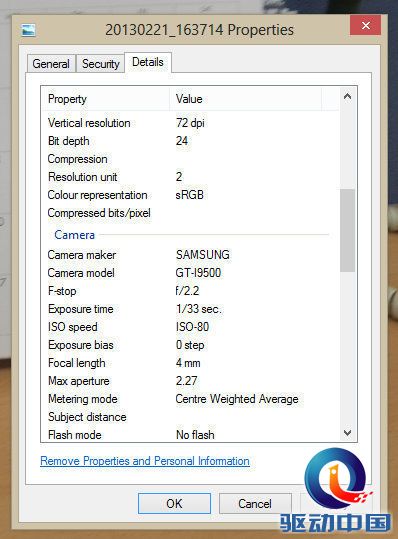Click the Value column header
This screenshot has width=398, height=539.
pos(245,99)
